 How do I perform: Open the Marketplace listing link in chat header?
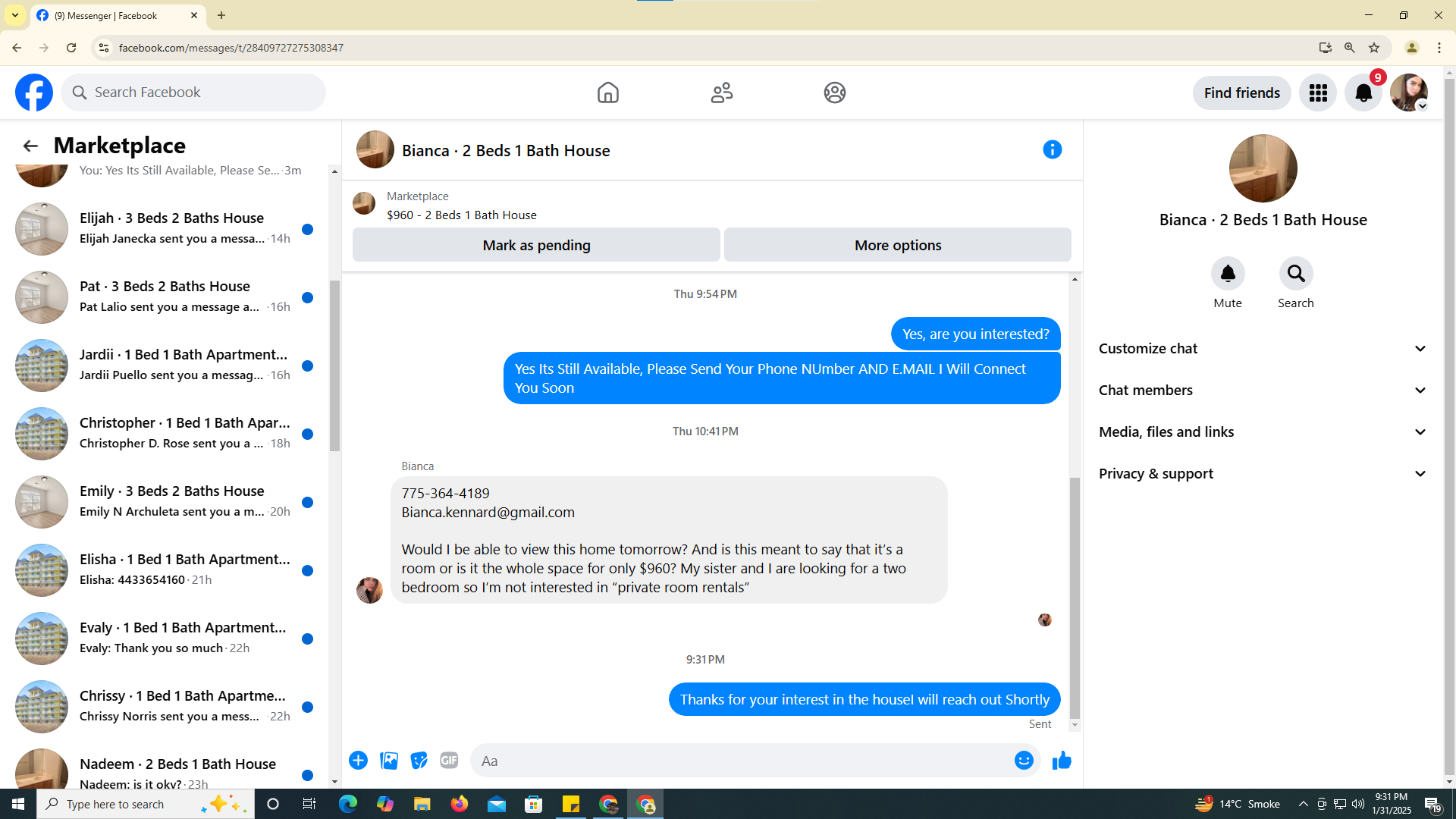pyautogui.click(x=462, y=215)
